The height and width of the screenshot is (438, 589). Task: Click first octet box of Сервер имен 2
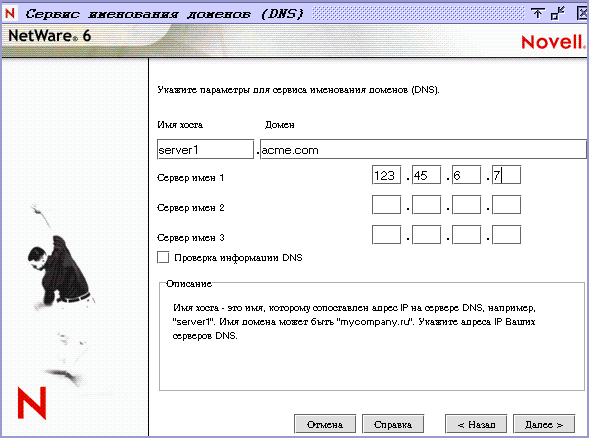(386, 205)
